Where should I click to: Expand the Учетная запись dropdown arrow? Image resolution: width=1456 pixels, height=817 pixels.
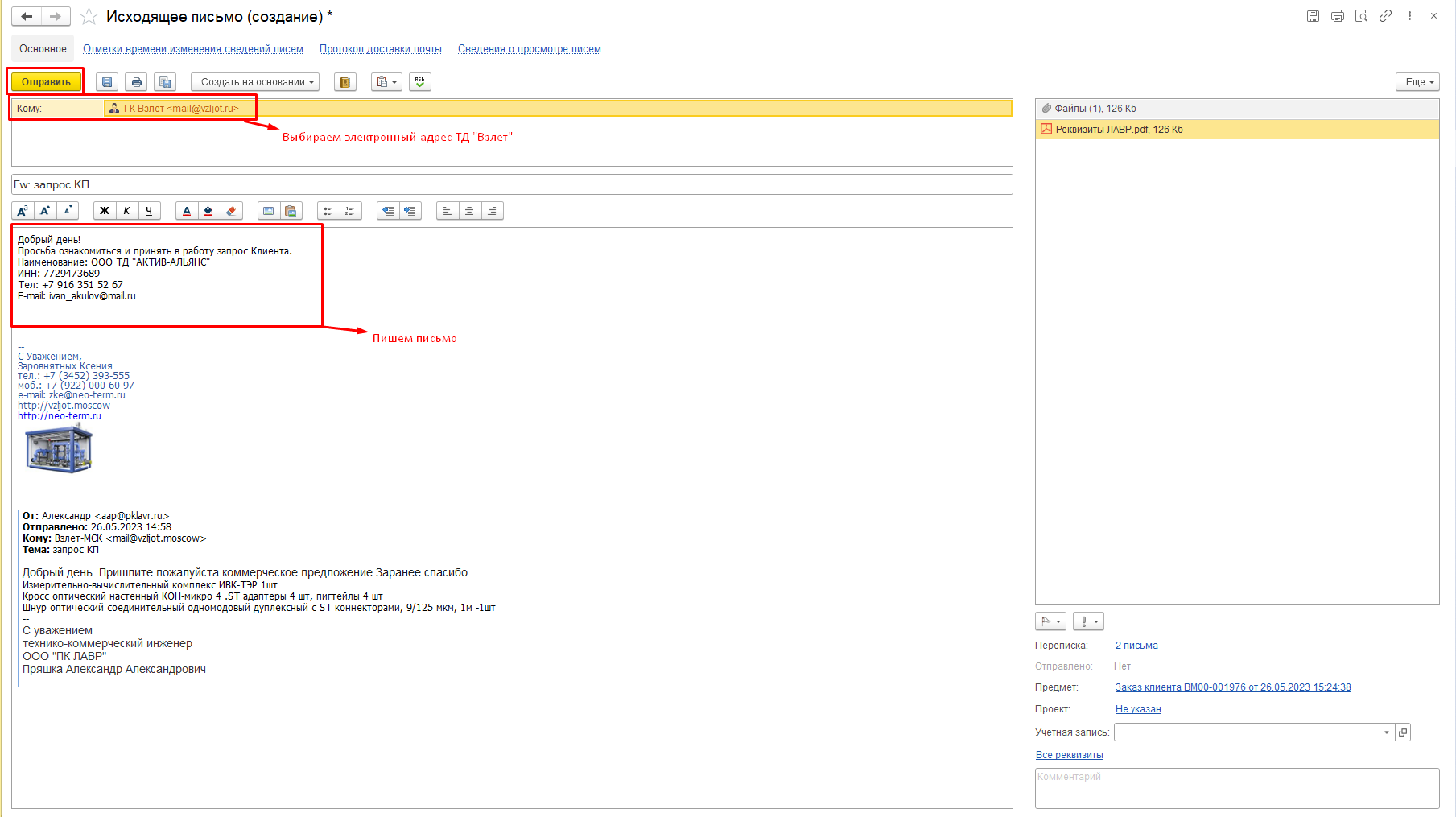click(x=1387, y=732)
